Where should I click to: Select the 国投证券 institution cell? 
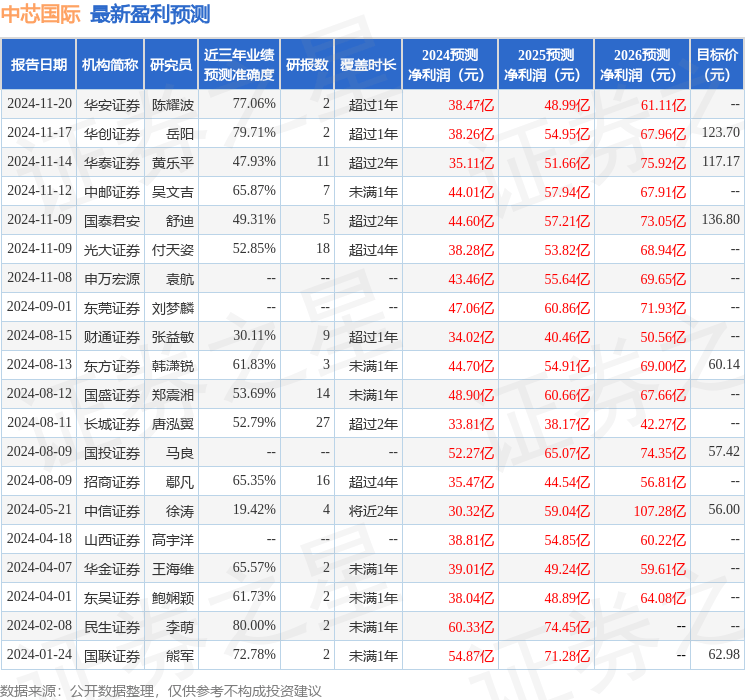click(112, 453)
